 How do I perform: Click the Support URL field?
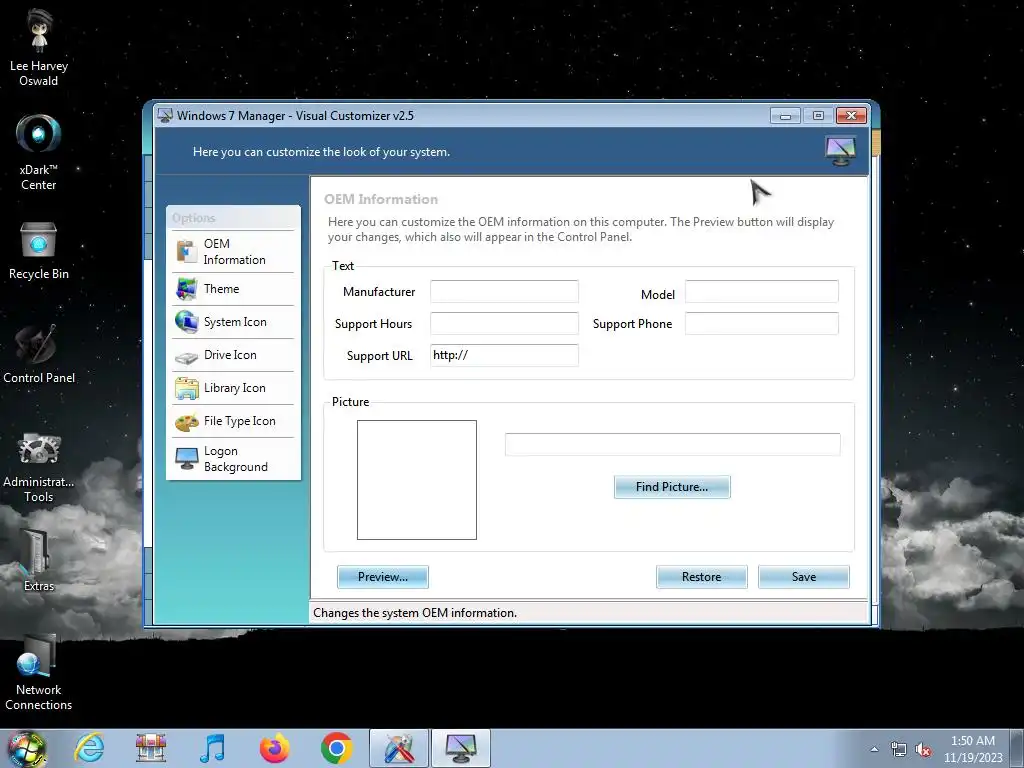pyautogui.click(x=504, y=355)
